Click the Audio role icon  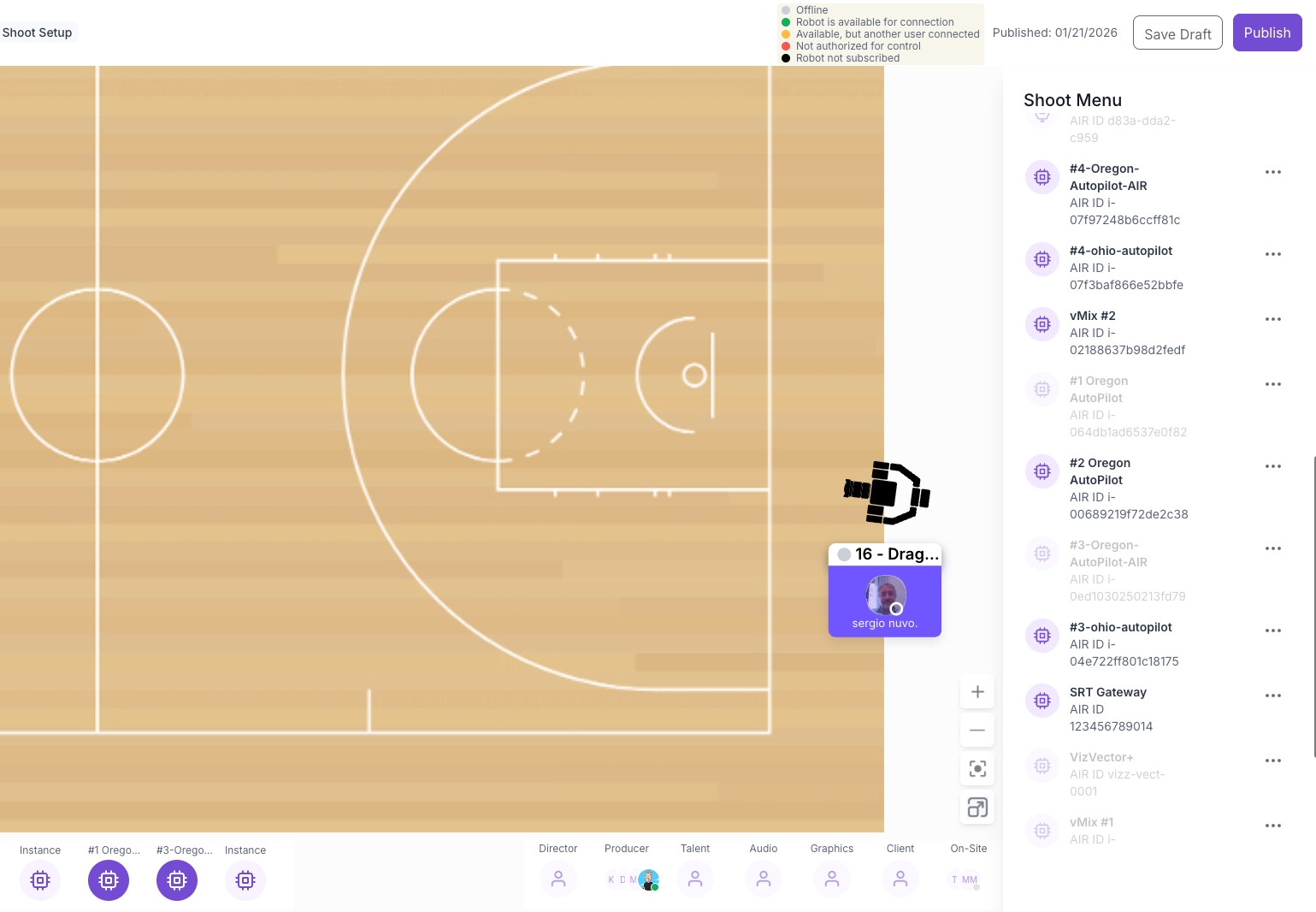[764, 879]
